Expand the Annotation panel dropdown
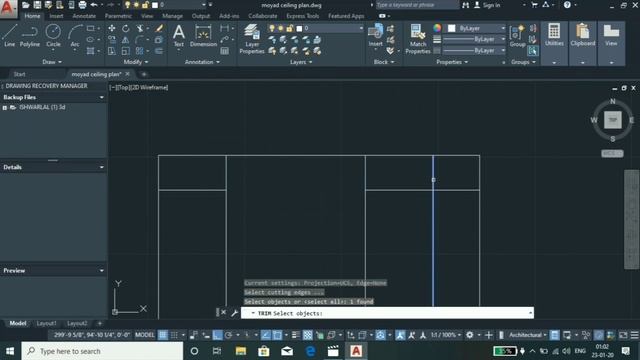The height and width of the screenshot is (360, 640). [x=202, y=62]
